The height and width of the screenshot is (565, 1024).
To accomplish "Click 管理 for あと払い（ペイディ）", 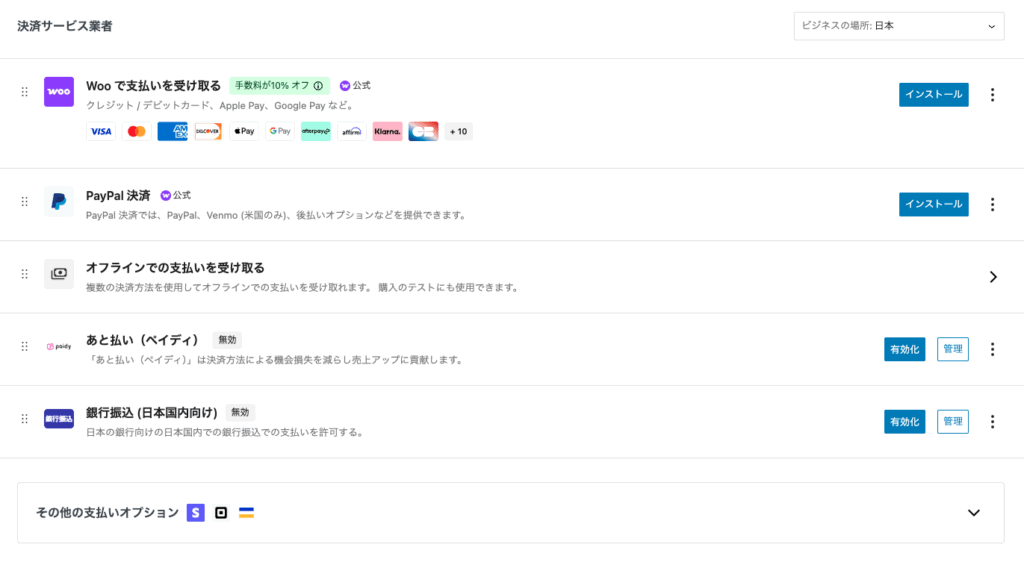I will pyautogui.click(x=952, y=349).
